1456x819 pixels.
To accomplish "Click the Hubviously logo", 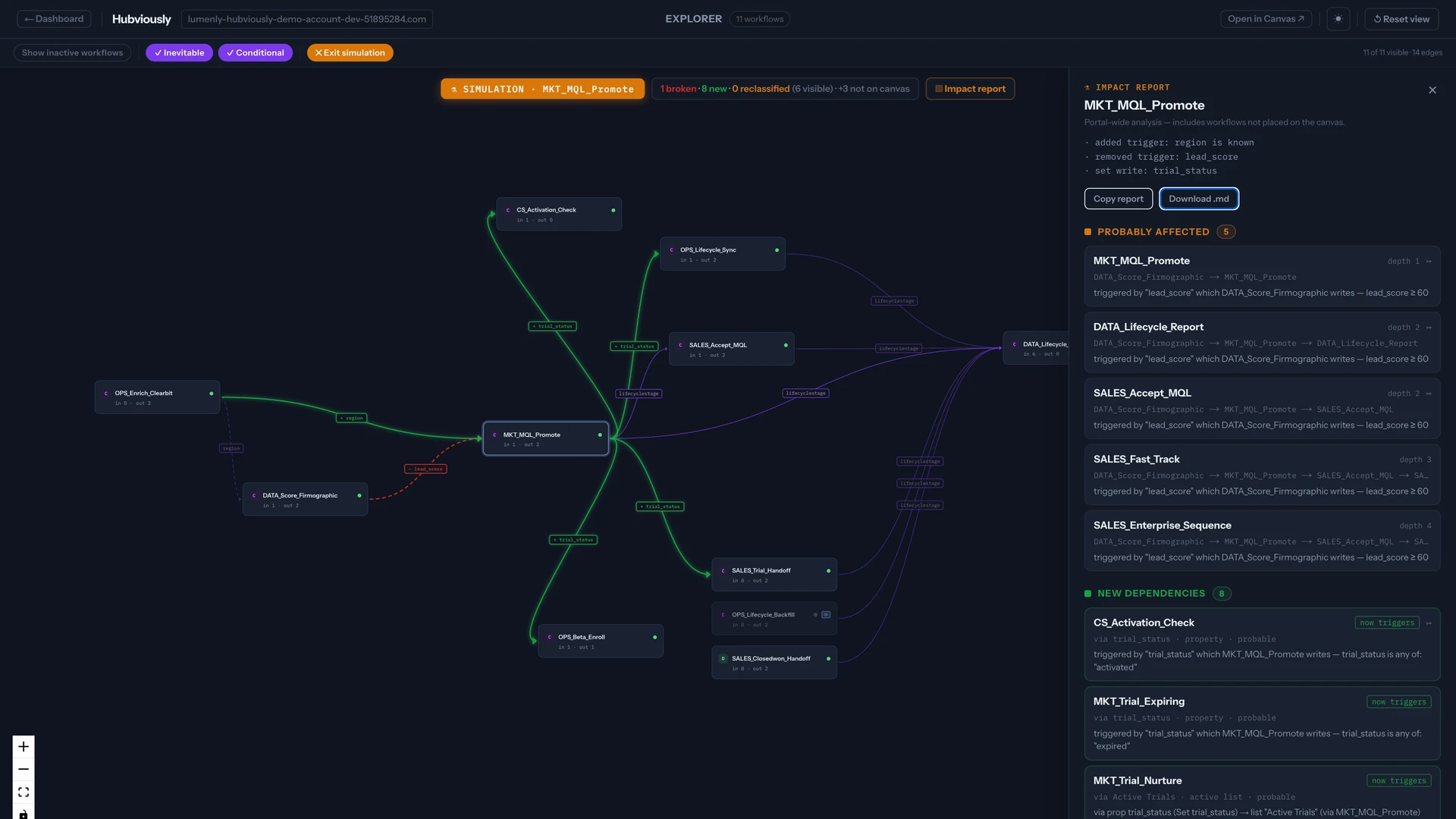I will [x=142, y=19].
